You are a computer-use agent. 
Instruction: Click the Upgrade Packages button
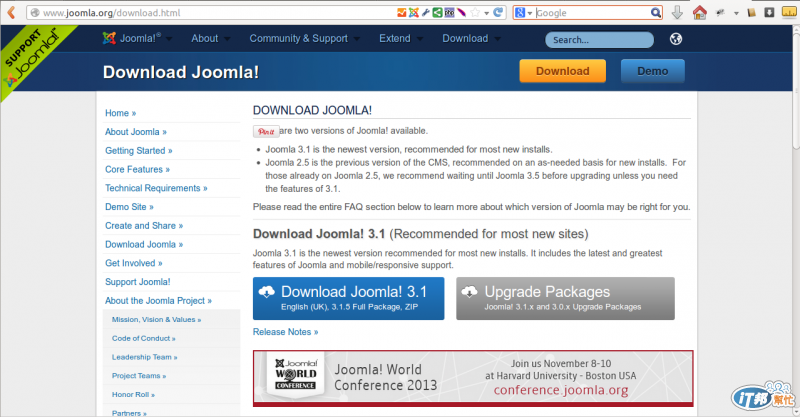click(565, 299)
